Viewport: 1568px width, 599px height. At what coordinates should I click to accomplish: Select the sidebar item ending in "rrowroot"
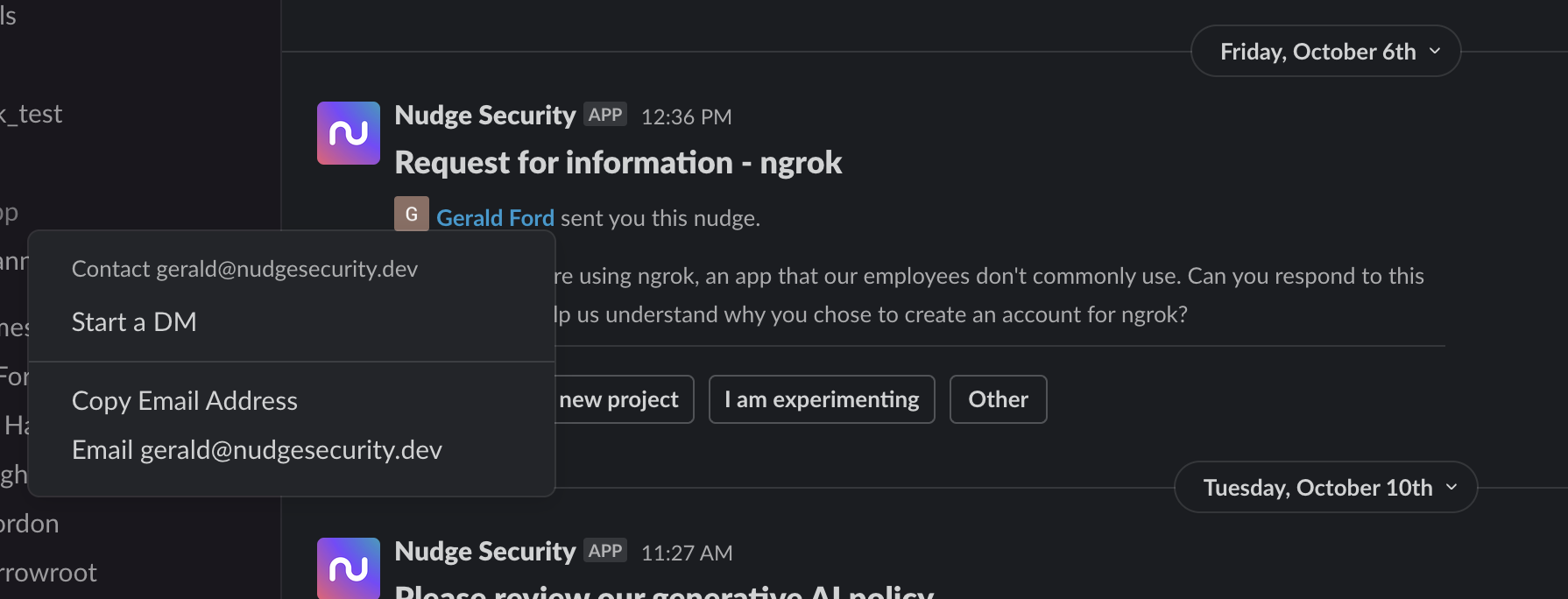pos(49,573)
